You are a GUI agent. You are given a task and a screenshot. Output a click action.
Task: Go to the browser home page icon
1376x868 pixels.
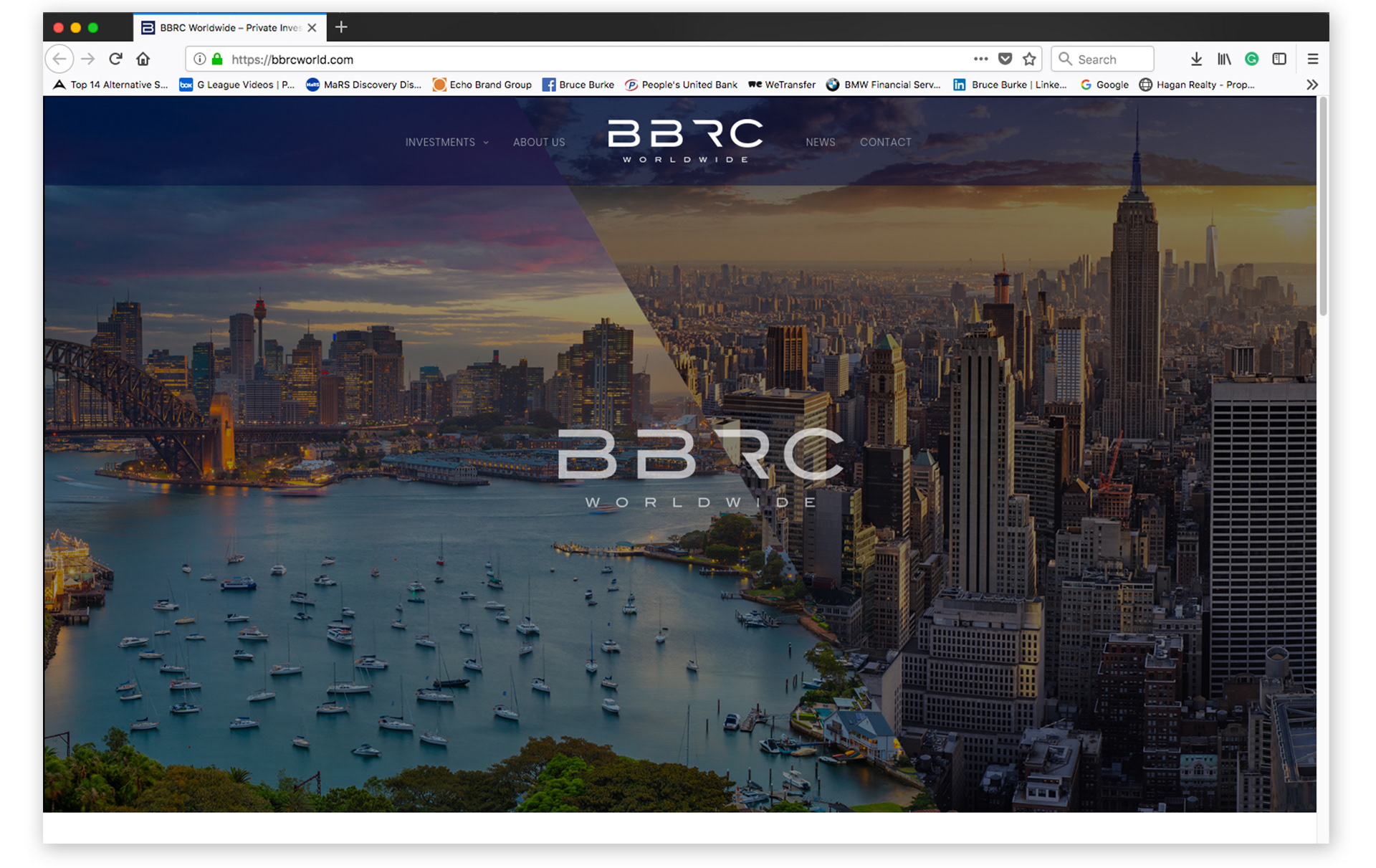(x=143, y=59)
